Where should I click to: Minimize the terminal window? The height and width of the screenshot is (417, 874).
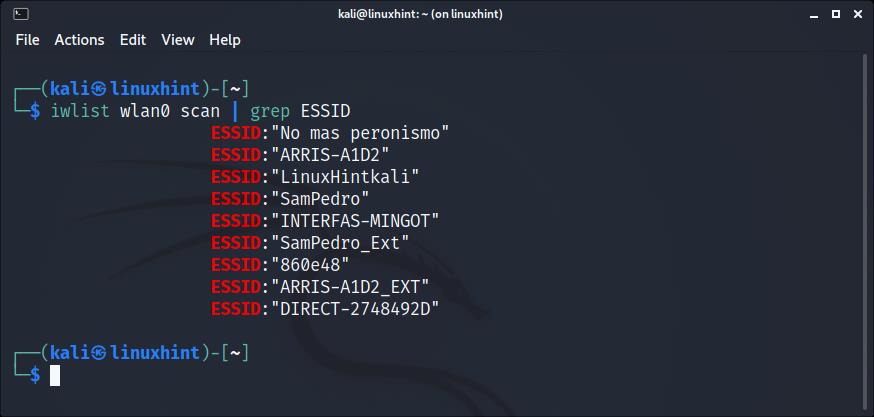point(814,14)
